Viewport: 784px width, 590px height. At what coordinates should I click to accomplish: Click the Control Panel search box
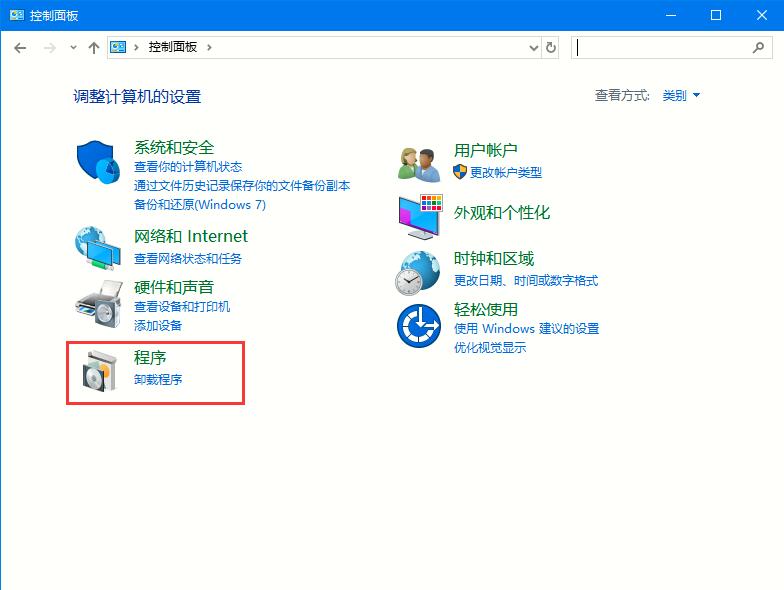[x=660, y=47]
